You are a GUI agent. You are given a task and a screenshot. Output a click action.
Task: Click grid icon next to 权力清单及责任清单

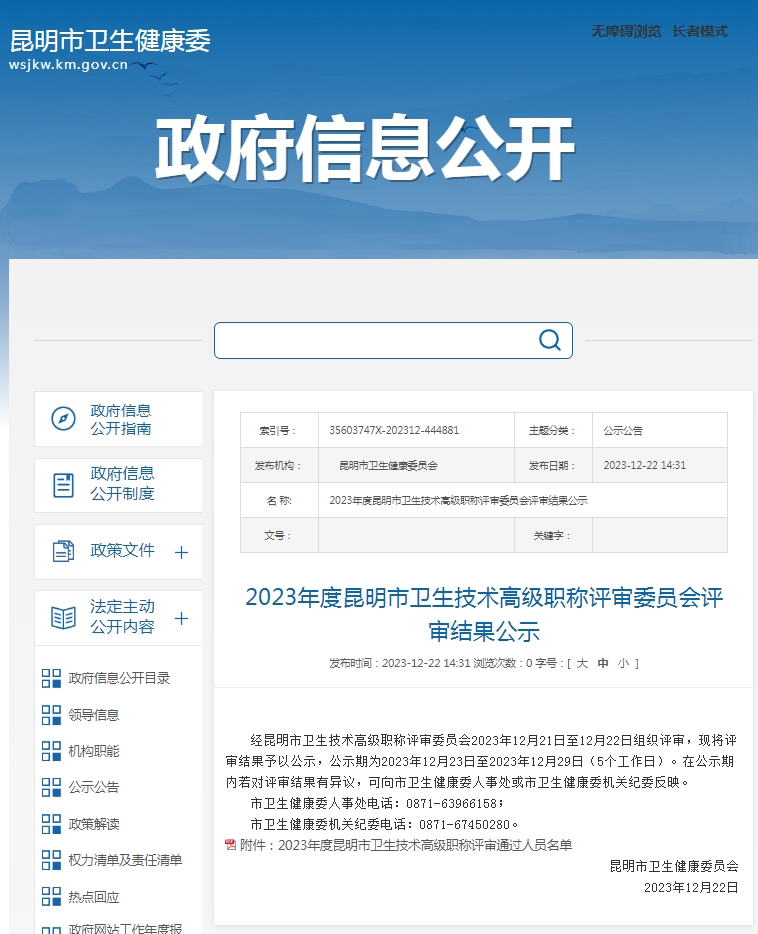tap(51, 860)
